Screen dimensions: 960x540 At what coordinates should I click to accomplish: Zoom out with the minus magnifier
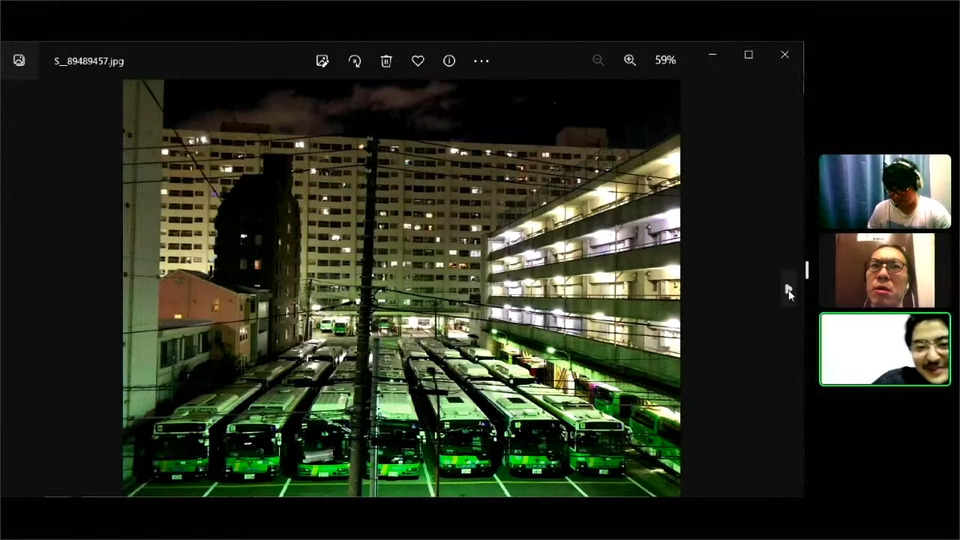[598, 60]
